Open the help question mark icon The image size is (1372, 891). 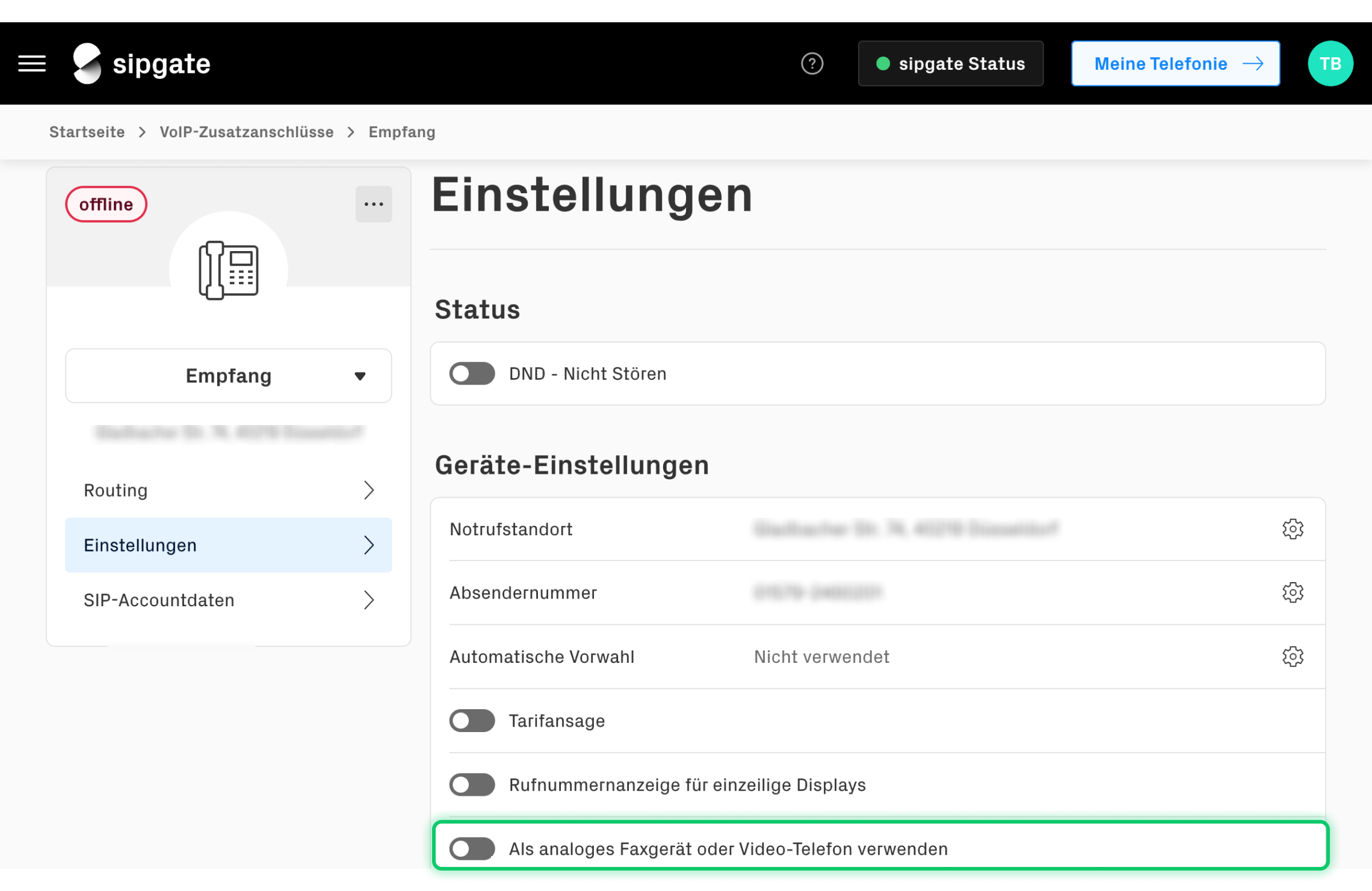[812, 63]
